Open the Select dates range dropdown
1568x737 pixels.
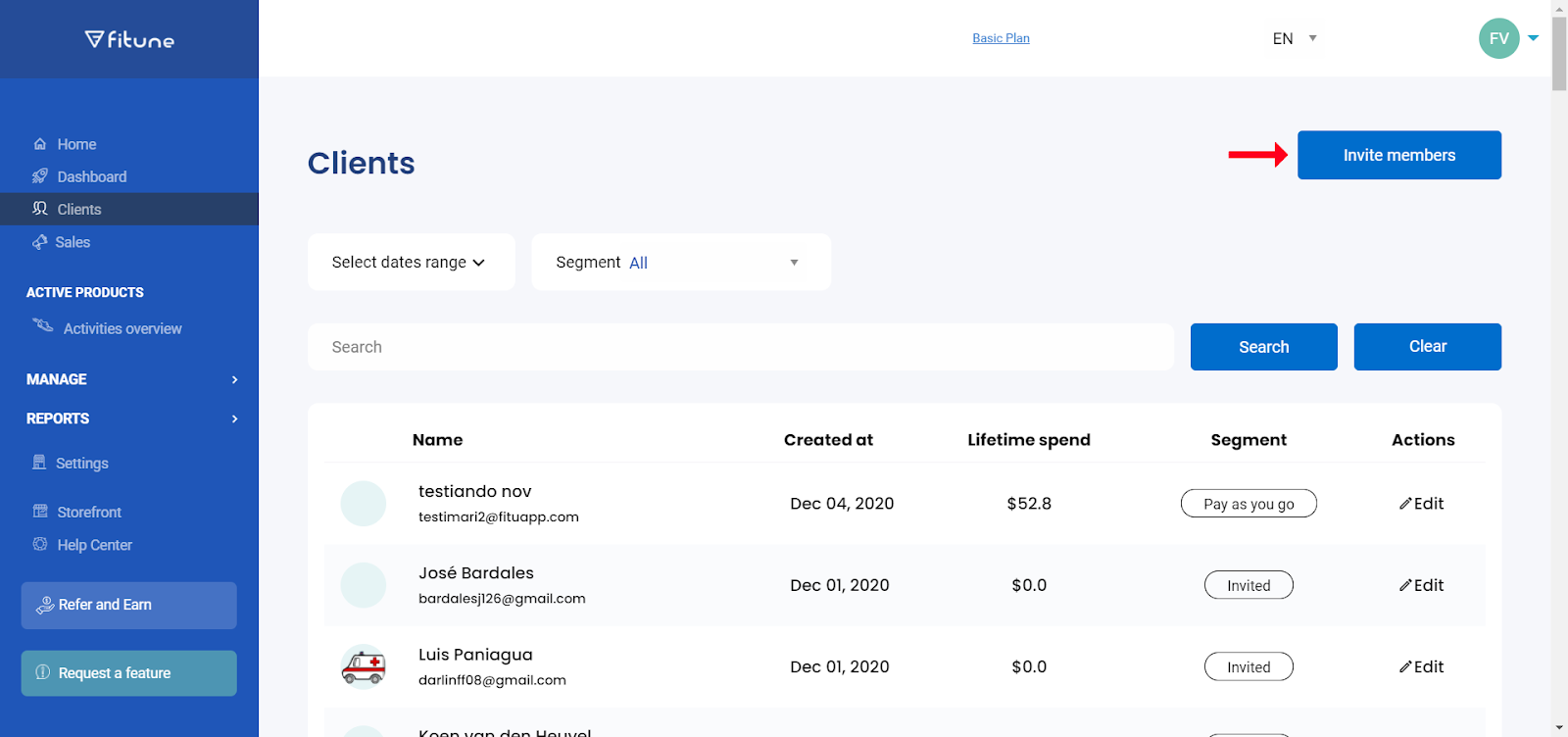tap(411, 263)
